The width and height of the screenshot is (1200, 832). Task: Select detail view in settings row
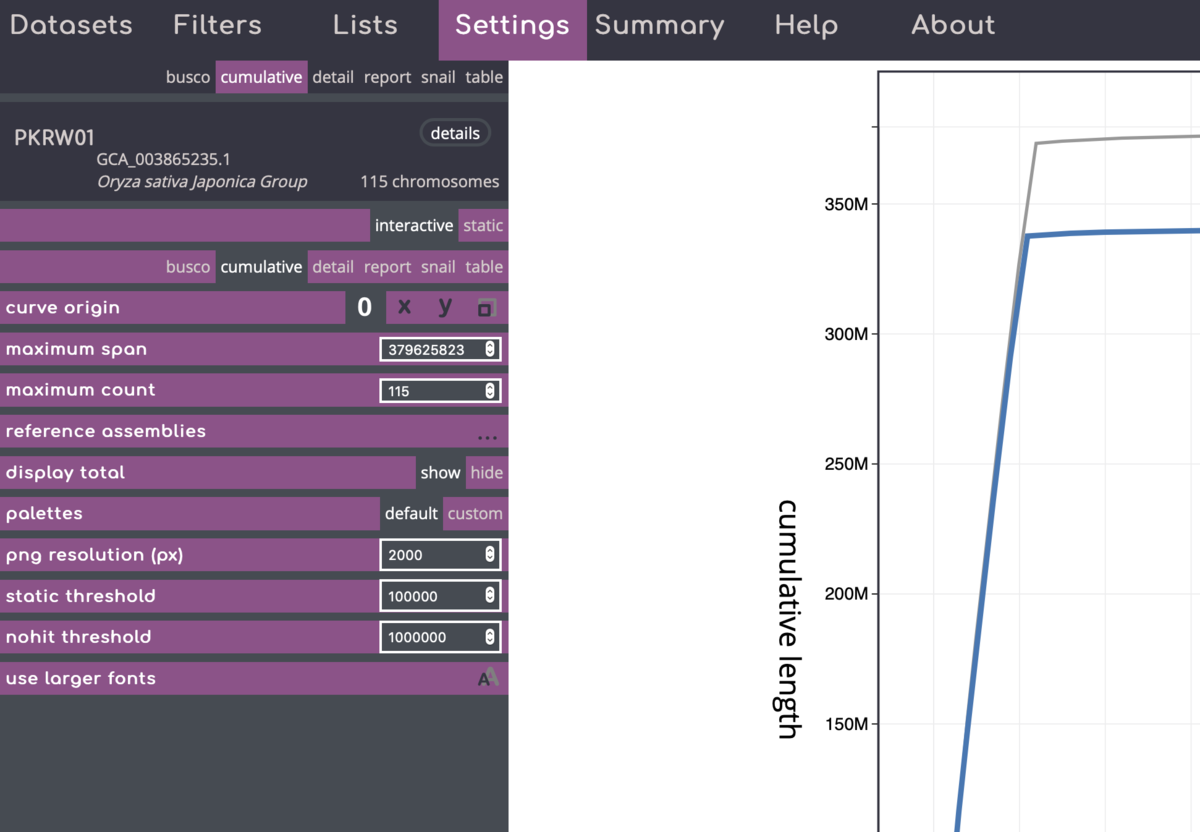coord(333,267)
